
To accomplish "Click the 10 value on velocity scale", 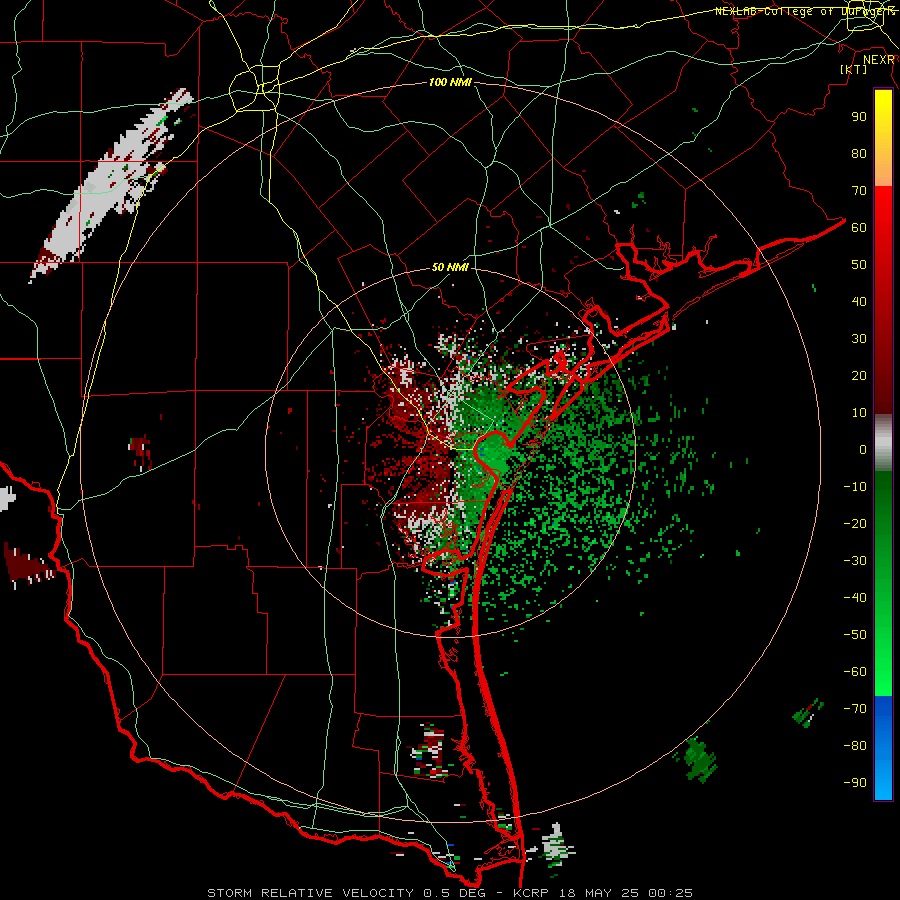I will click(859, 413).
